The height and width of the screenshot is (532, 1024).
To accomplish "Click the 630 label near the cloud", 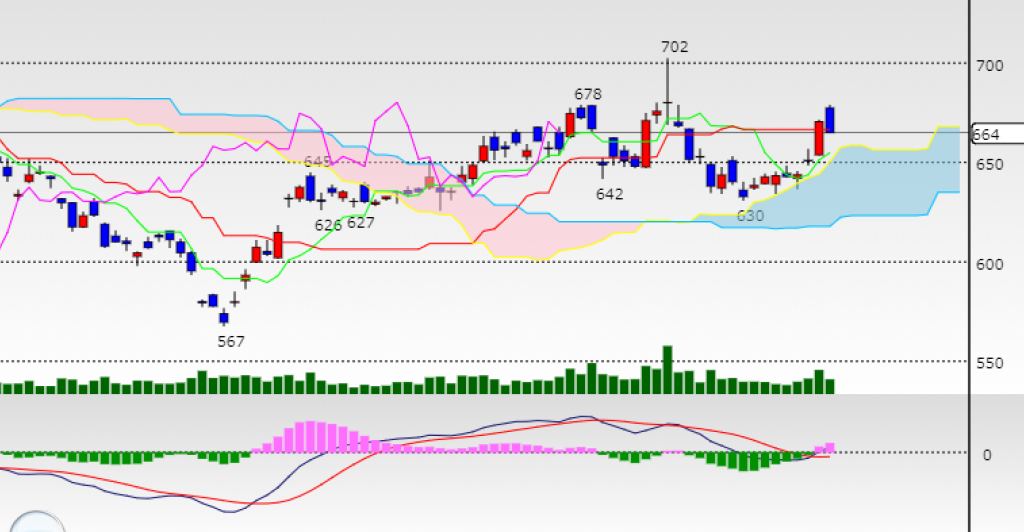I will (750, 216).
